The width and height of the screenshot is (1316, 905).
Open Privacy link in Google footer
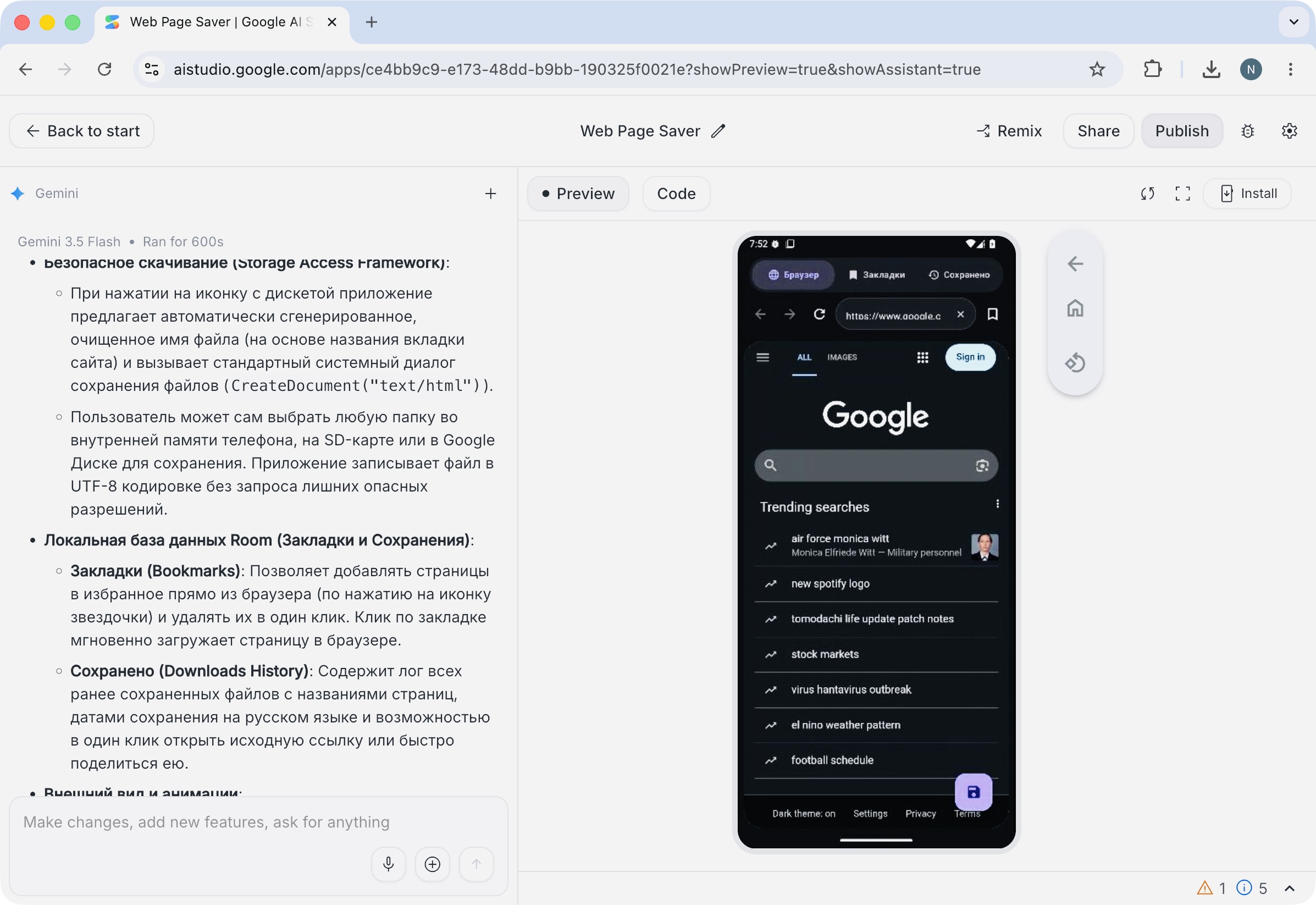(920, 814)
